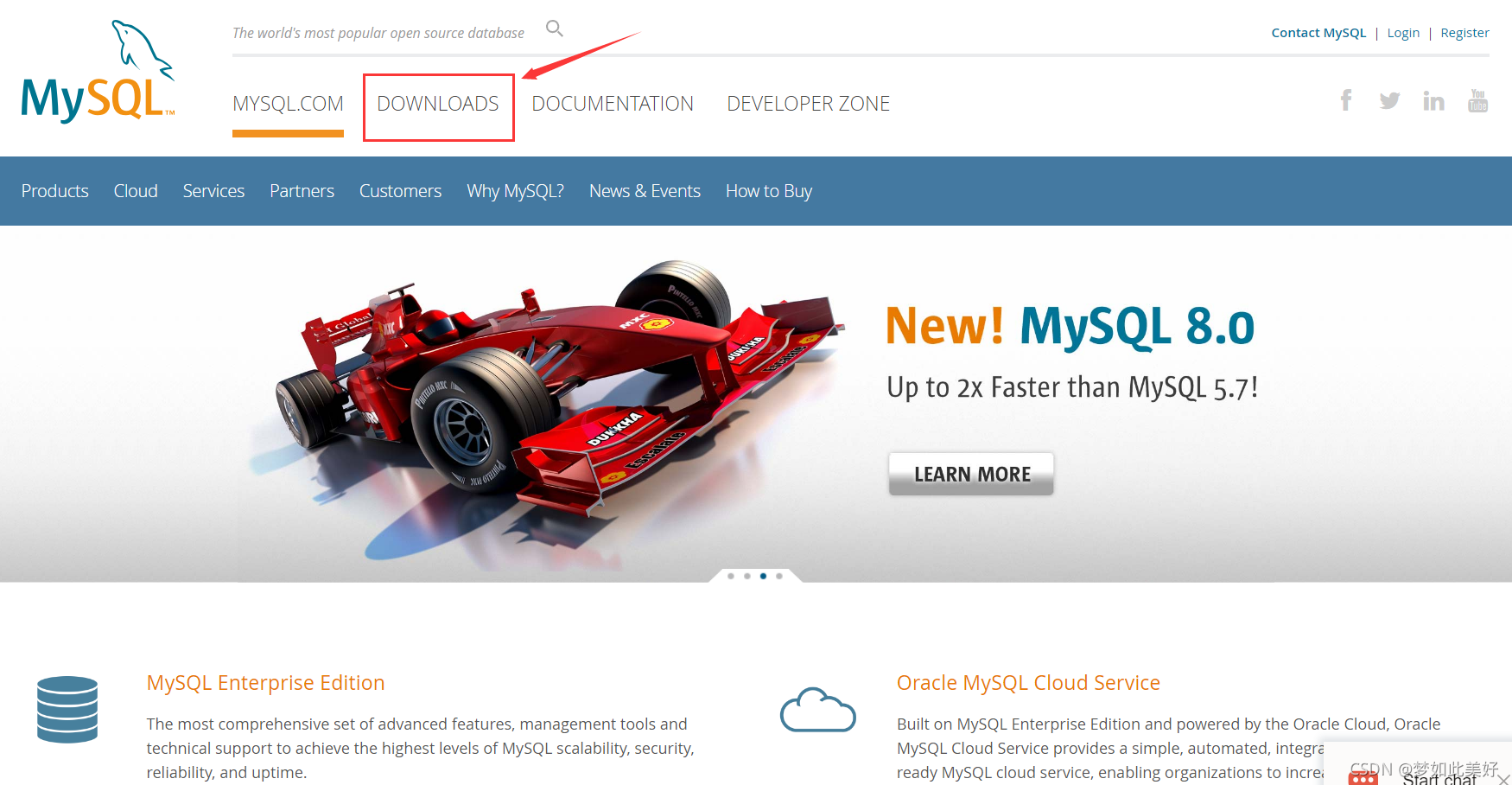Image resolution: width=1512 pixels, height=785 pixels.
Task: Click the world's most popular database tagline
Action: (x=378, y=33)
